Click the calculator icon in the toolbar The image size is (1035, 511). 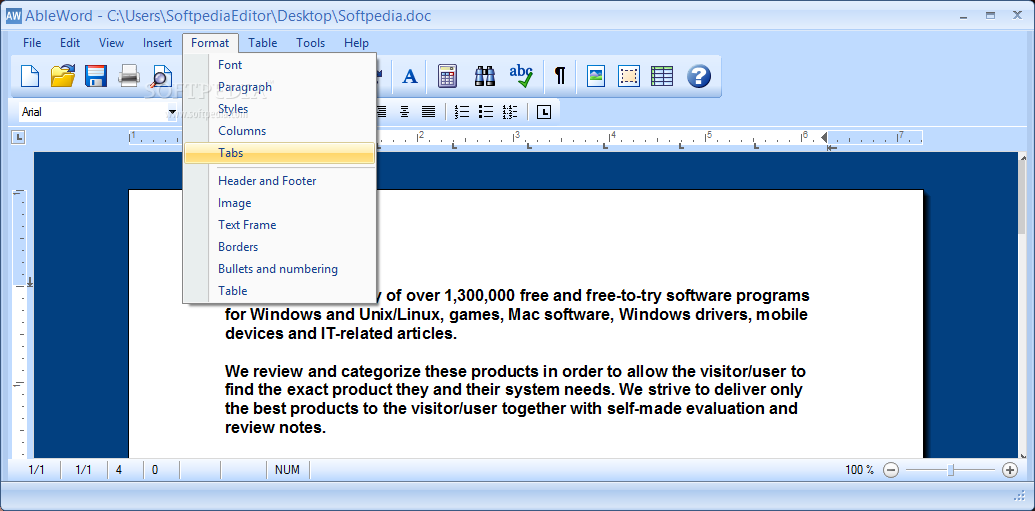pos(448,77)
